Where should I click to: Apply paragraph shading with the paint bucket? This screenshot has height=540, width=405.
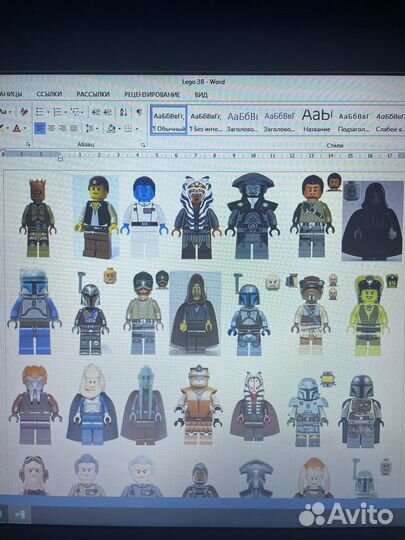(x=111, y=128)
